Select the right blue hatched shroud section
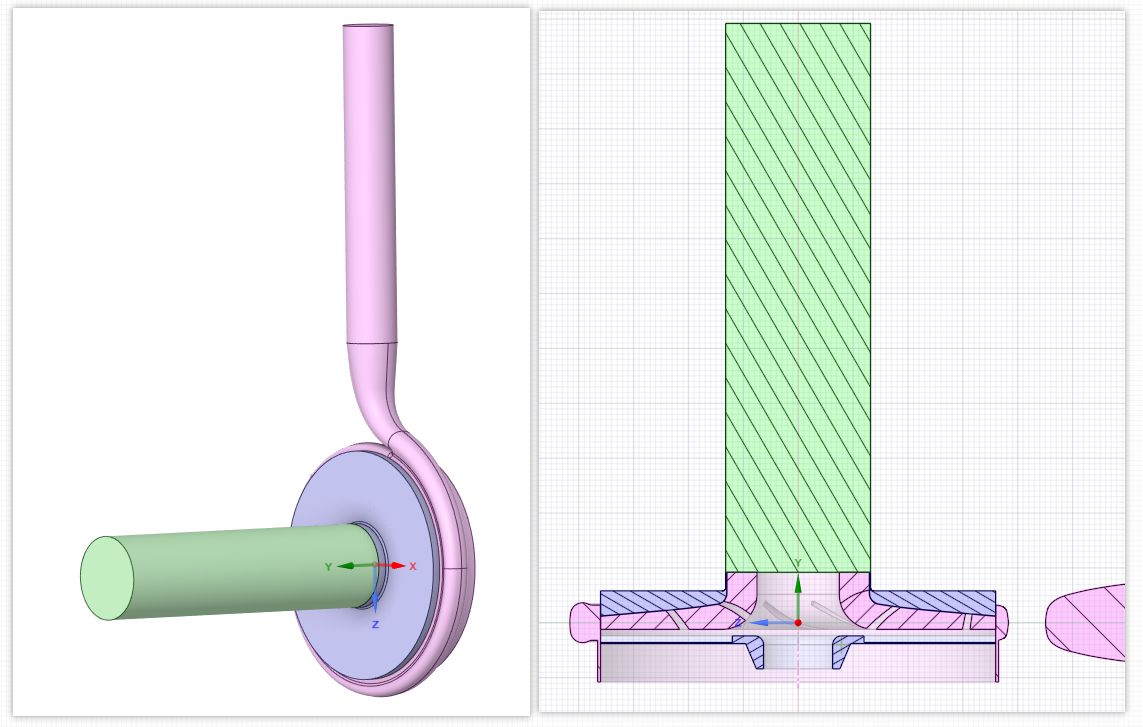This screenshot has height=727, width=1143. [935, 601]
